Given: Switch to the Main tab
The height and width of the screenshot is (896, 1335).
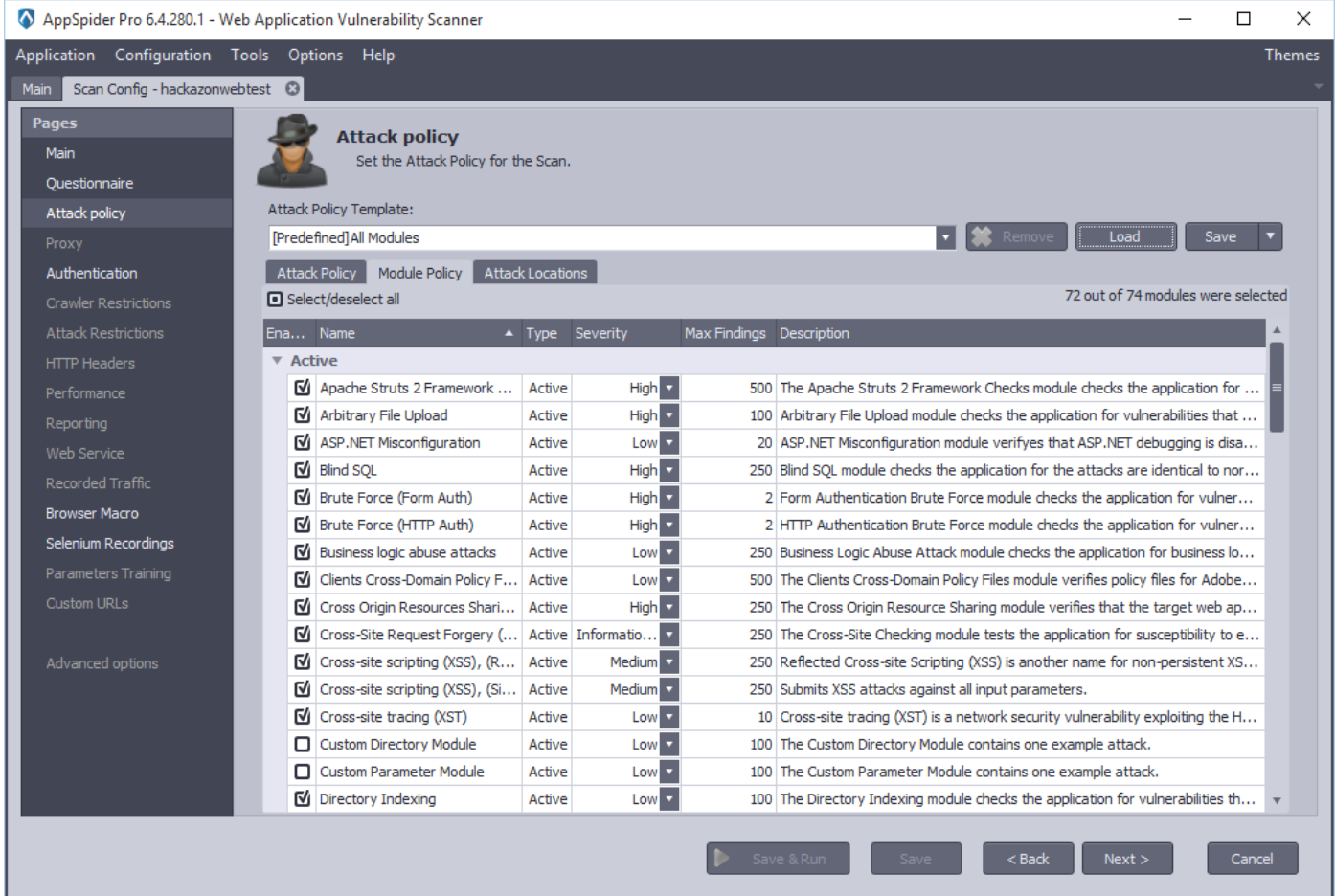Looking at the screenshot, I should click(x=36, y=89).
